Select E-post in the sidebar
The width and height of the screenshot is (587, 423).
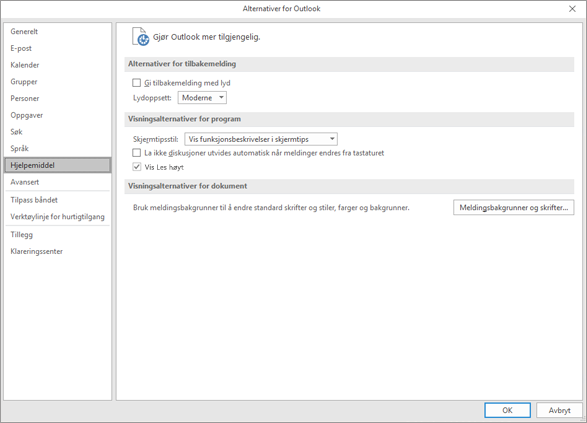click(58, 48)
